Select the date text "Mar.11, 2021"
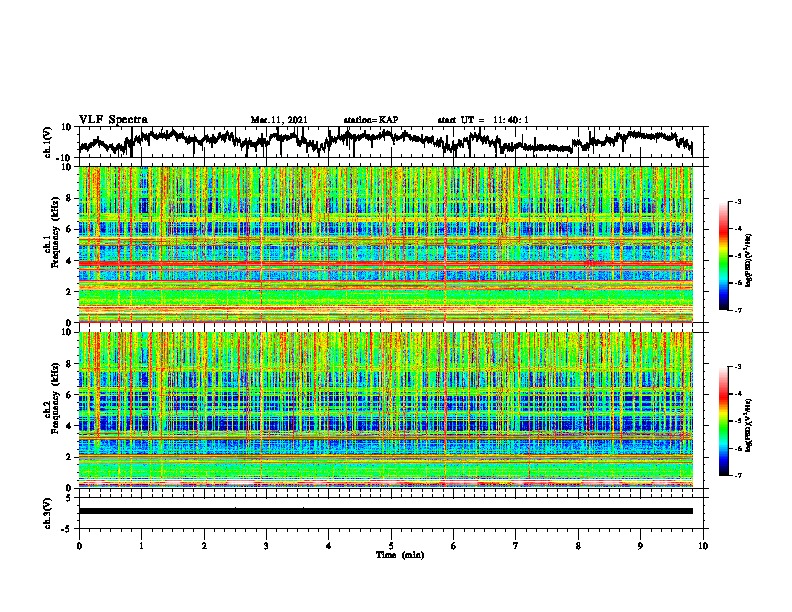This screenshot has width=792, height=612. pyautogui.click(x=279, y=120)
